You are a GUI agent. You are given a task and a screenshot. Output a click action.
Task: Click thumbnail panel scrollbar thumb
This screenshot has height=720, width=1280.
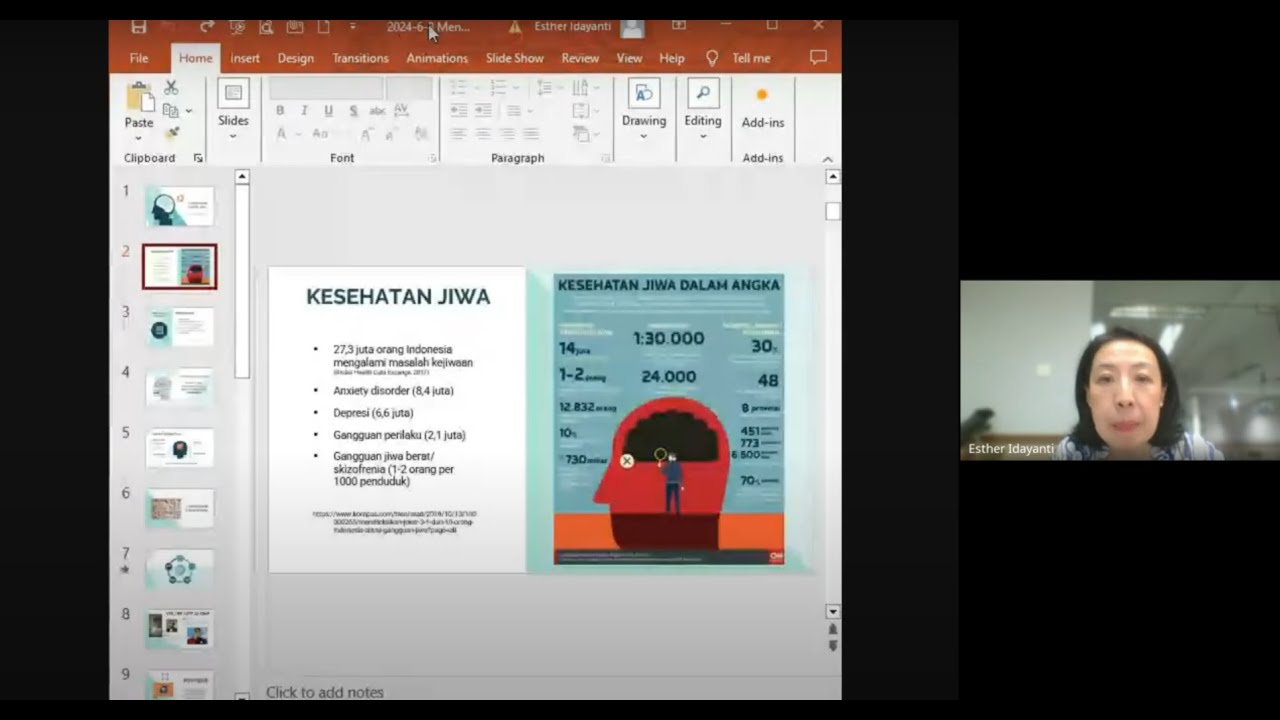click(x=242, y=282)
